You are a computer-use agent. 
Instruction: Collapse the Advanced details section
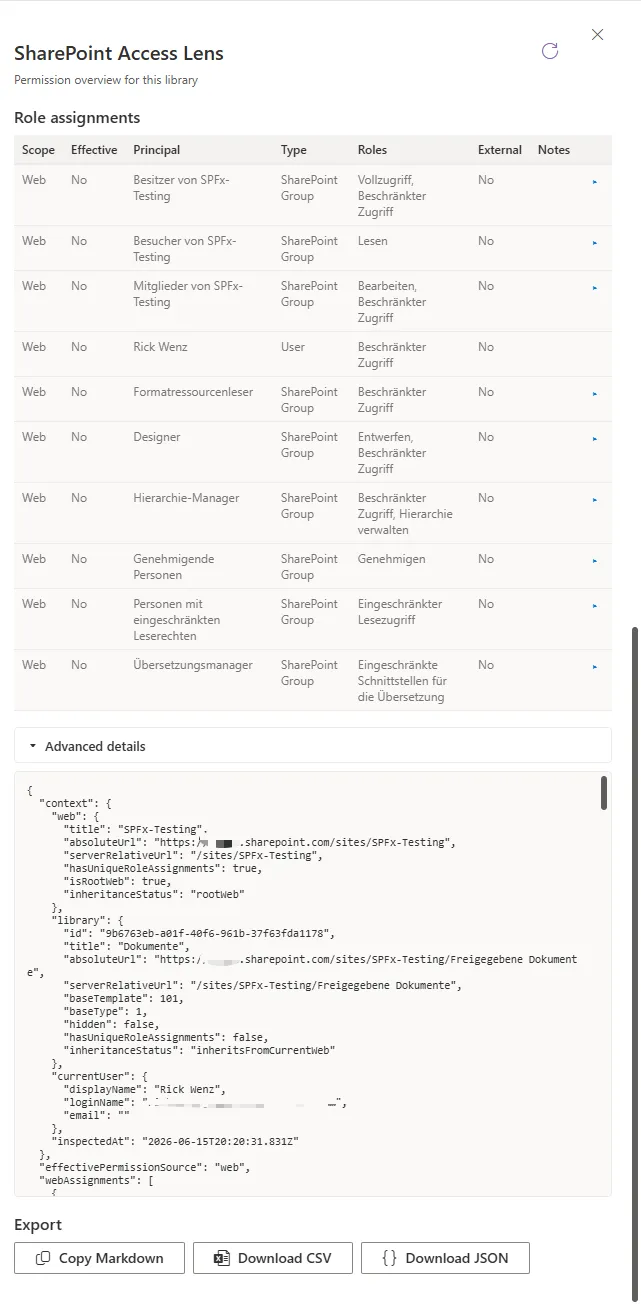pyautogui.click(x=313, y=746)
